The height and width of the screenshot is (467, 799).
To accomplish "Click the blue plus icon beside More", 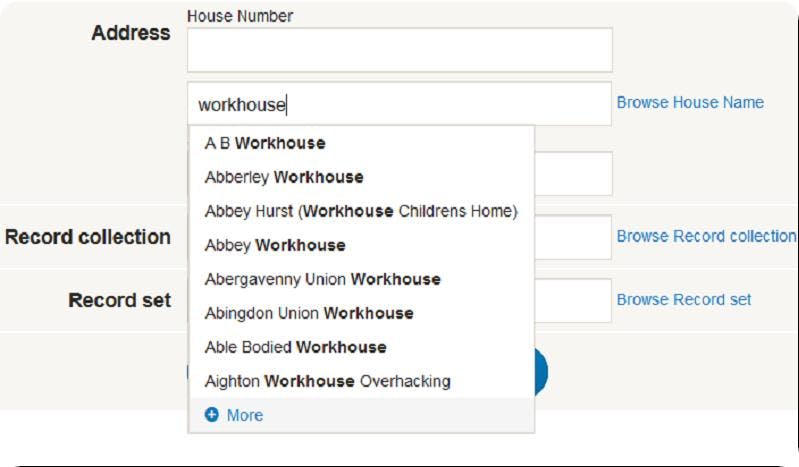I will (212, 415).
